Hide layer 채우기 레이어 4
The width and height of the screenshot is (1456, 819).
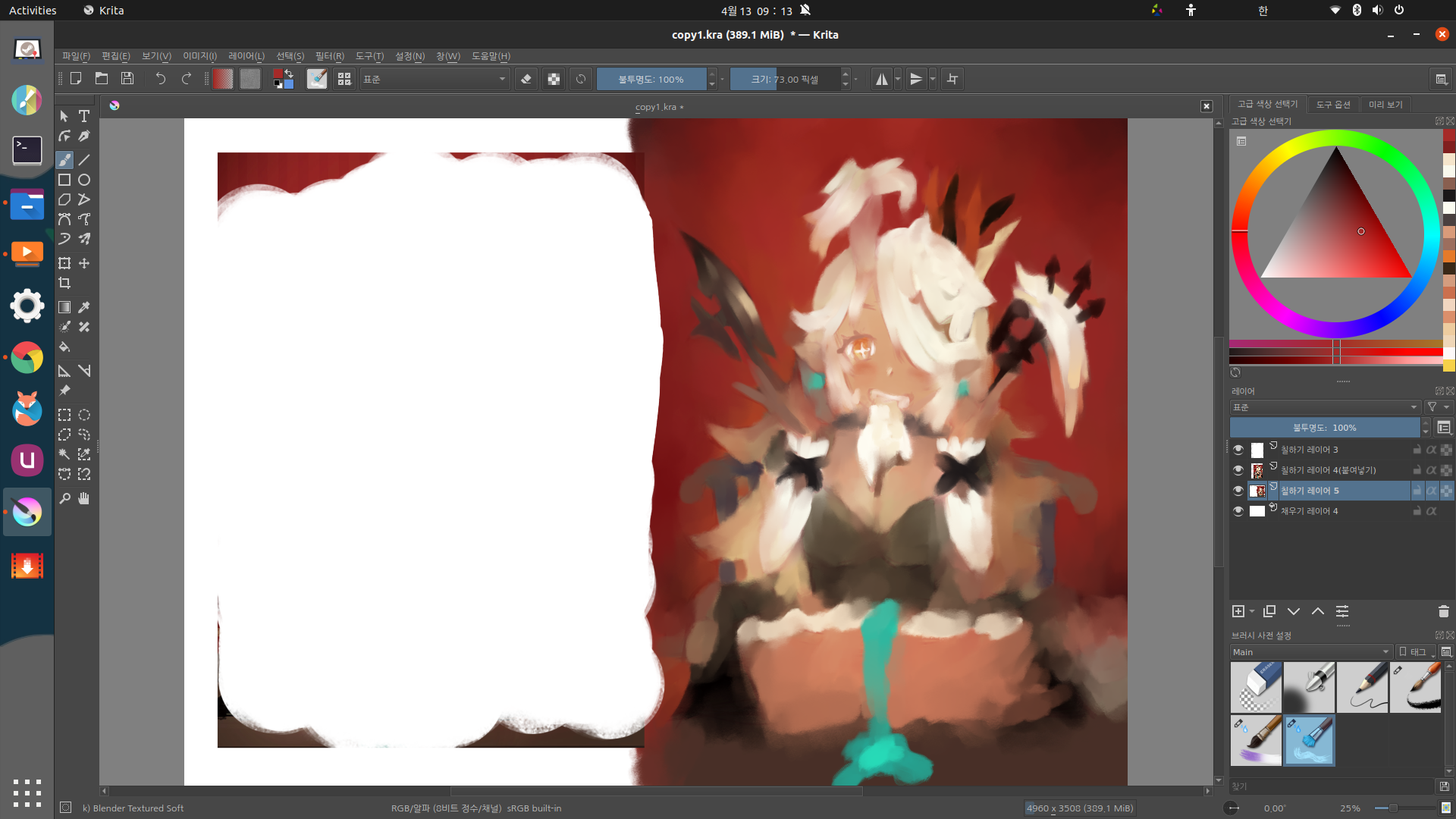[x=1238, y=511]
